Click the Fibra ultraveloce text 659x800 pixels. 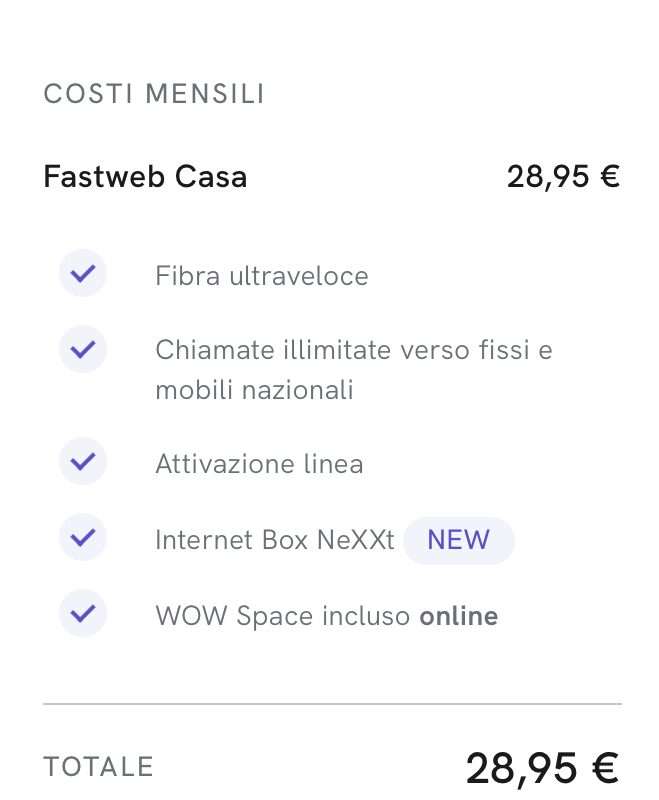[261, 276]
